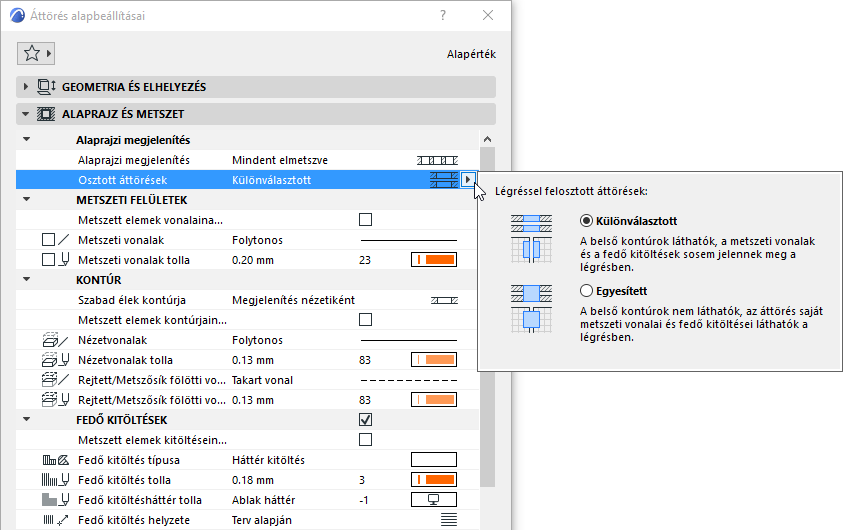Collapse the Metszeti felületek group
The height and width of the screenshot is (530, 844).
pos(26,200)
